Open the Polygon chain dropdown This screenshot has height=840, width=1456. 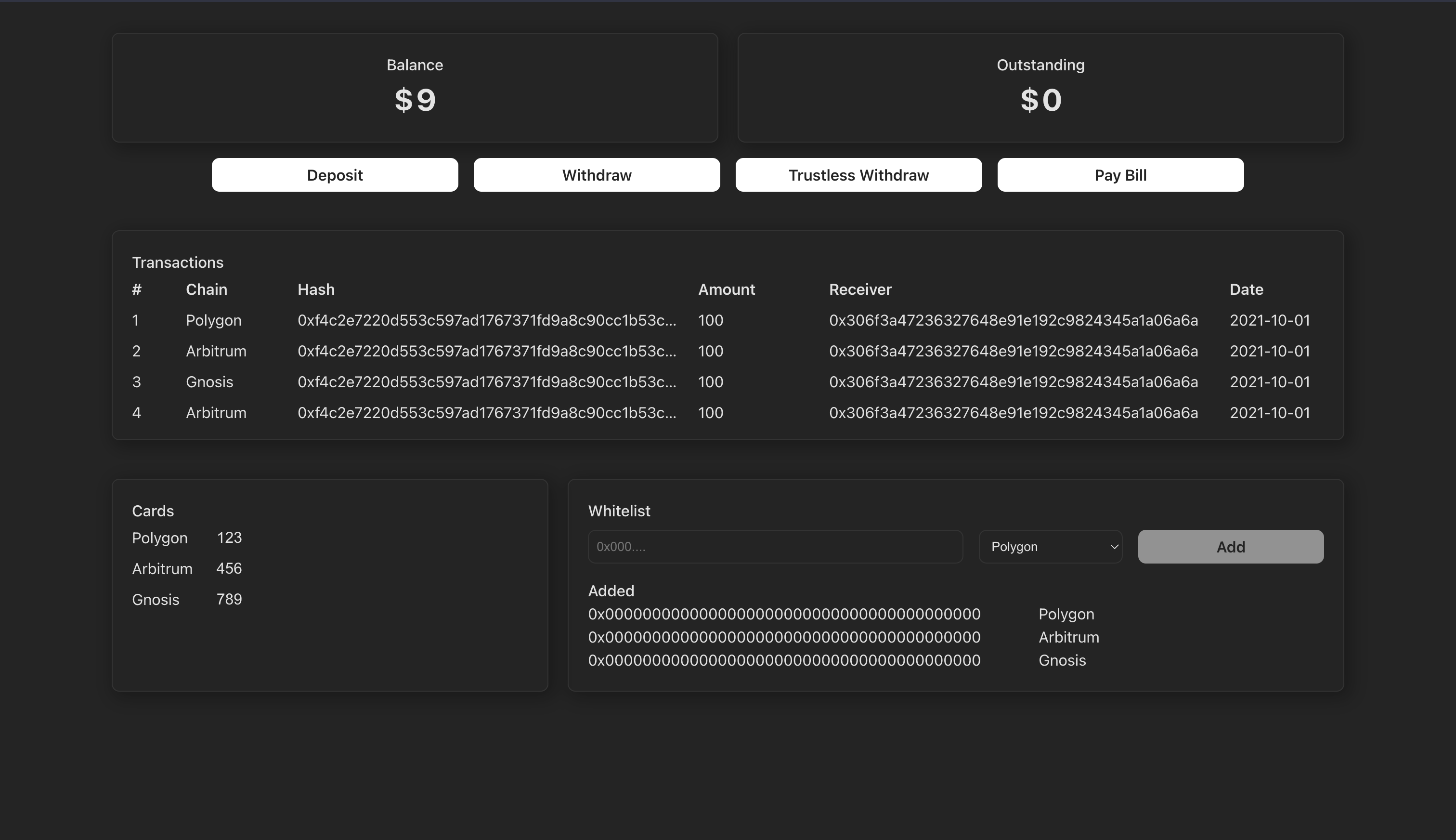pos(1051,546)
